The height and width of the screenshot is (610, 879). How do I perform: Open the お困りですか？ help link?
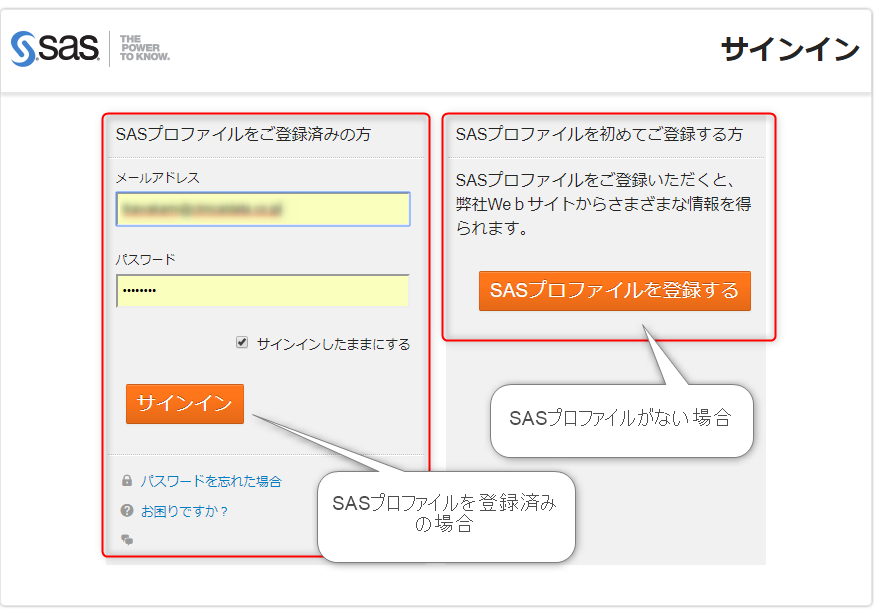point(184,511)
